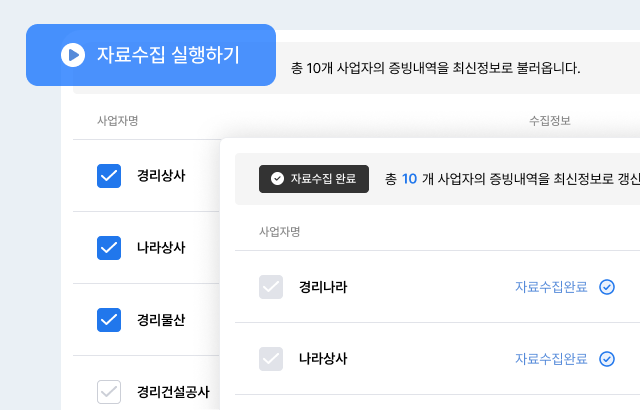Check the 경리건설공사 checkbox
The width and height of the screenshot is (640, 410).
pos(109,392)
